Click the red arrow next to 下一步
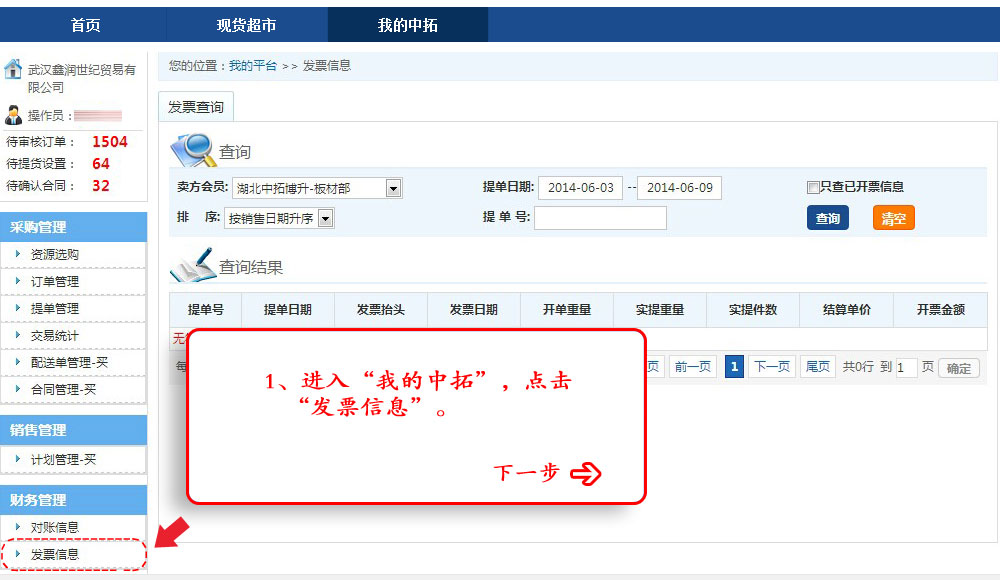 pyautogui.click(x=586, y=474)
